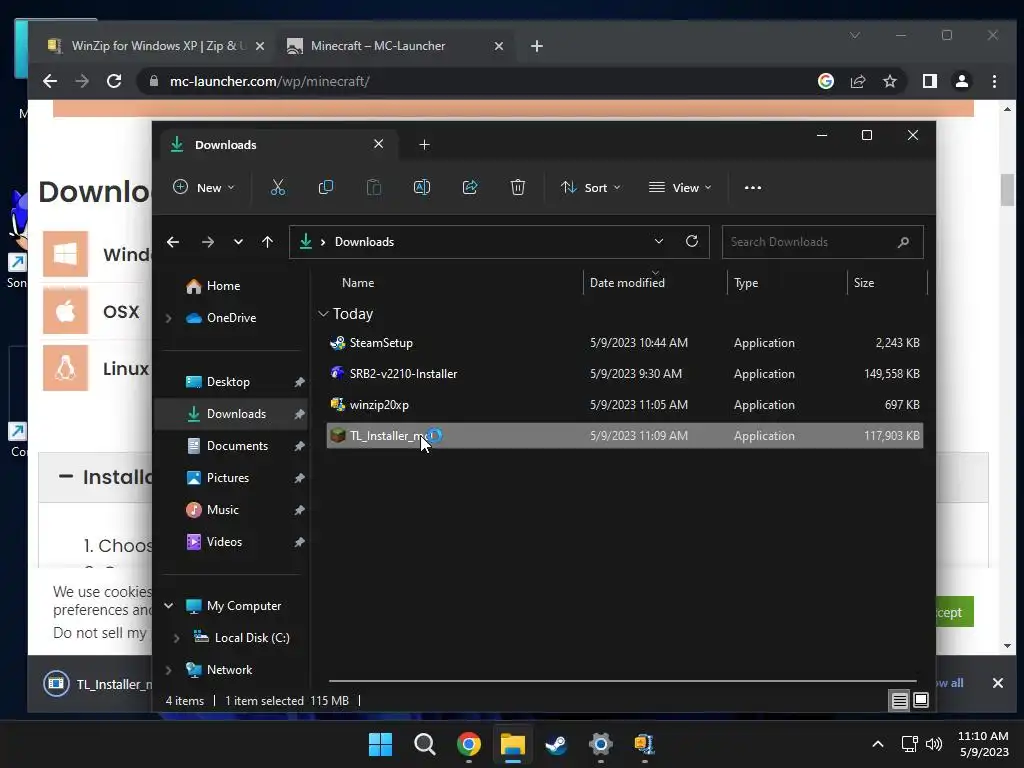Sort by Date modified column header
The width and height of the screenshot is (1024, 768).
(654, 283)
